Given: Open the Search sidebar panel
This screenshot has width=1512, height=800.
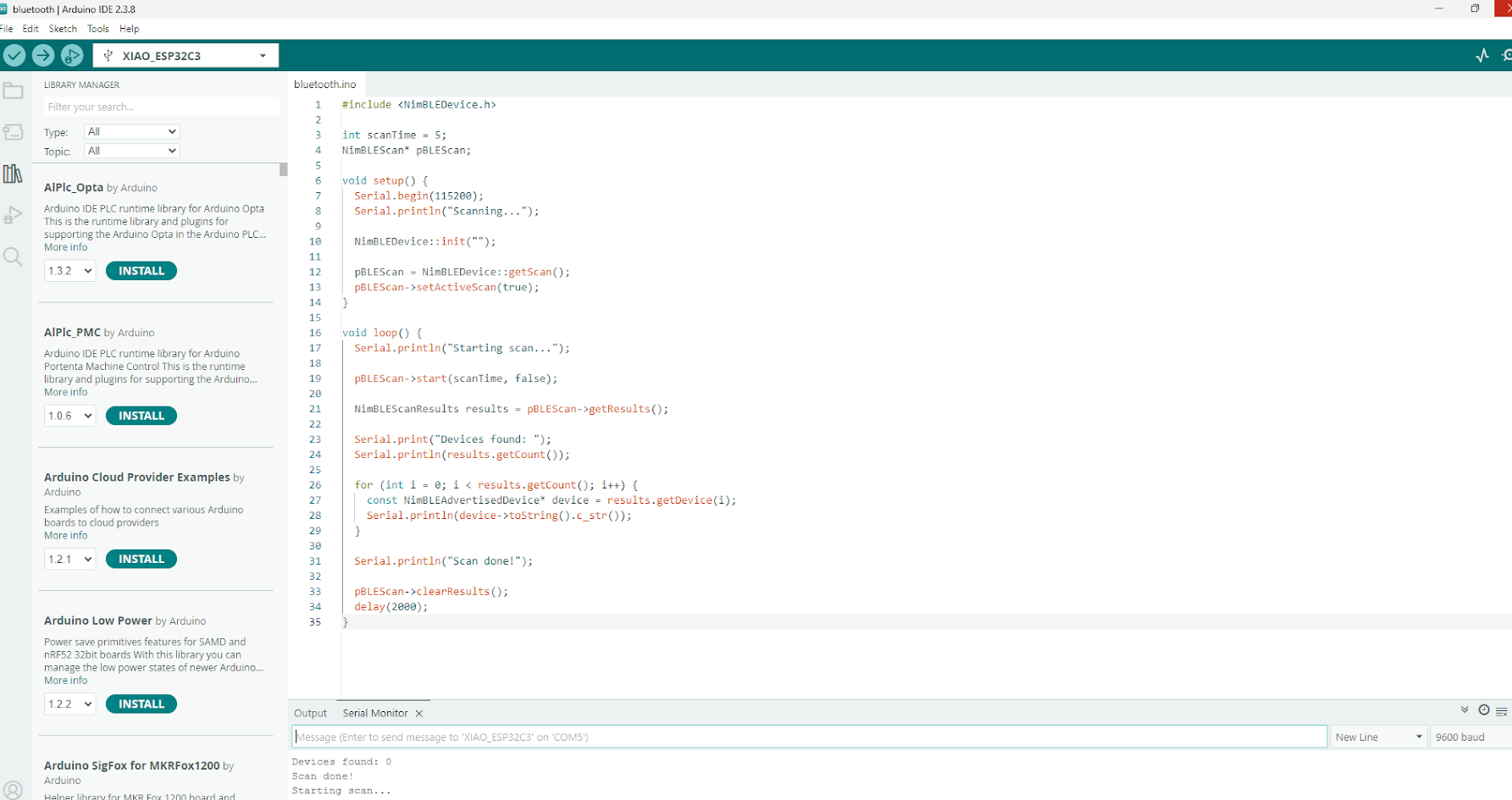Looking at the screenshot, I should (x=13, y=257).
